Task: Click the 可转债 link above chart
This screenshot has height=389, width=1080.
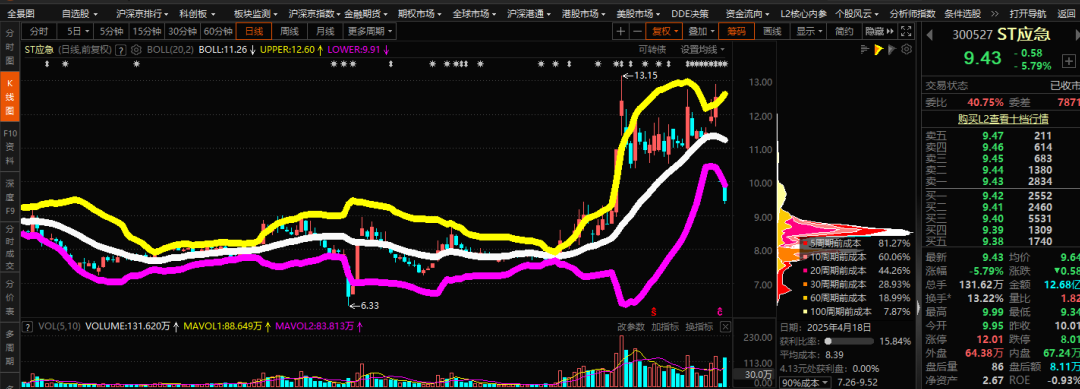Action: (652, 50)
